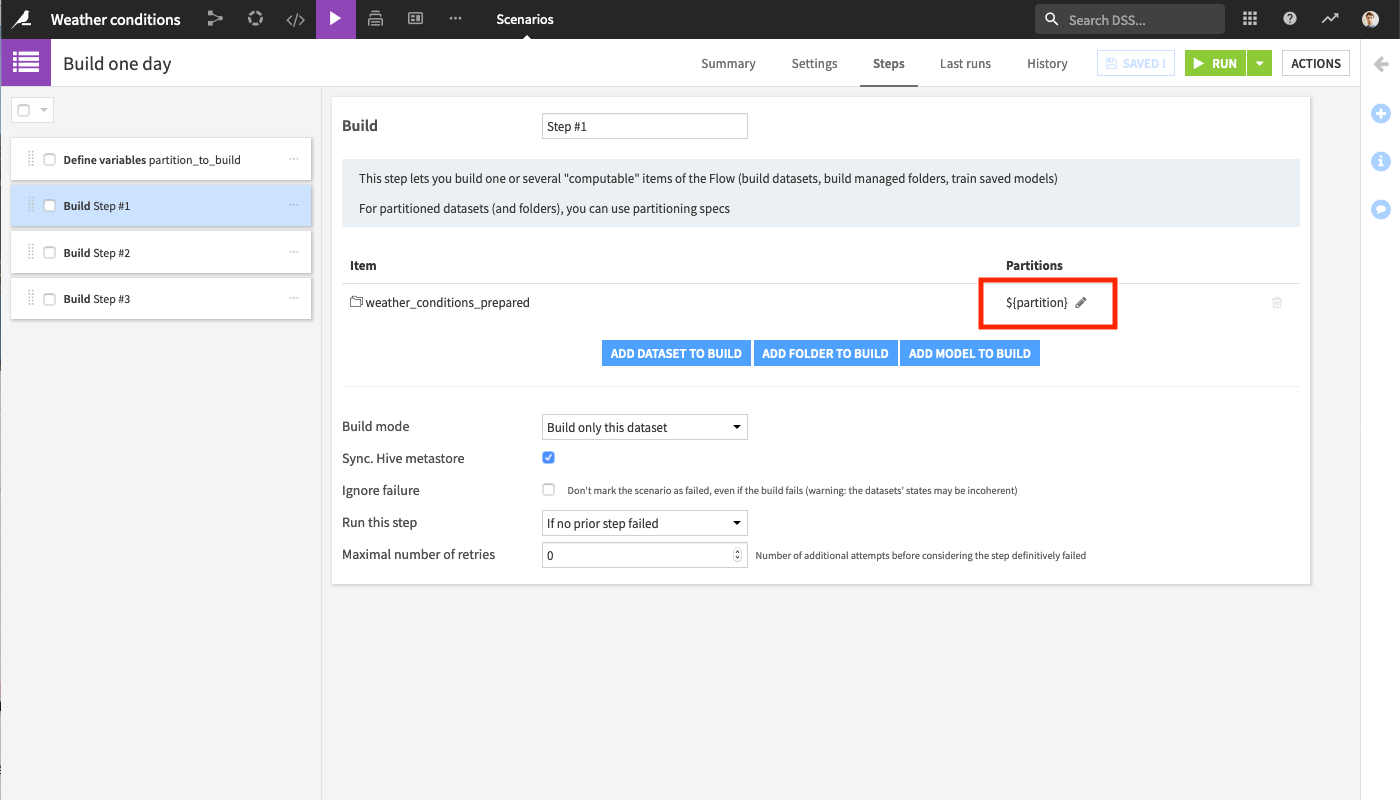1400x800 pixels.
Task: Open help question mark icon
Action: (1290, 19)
